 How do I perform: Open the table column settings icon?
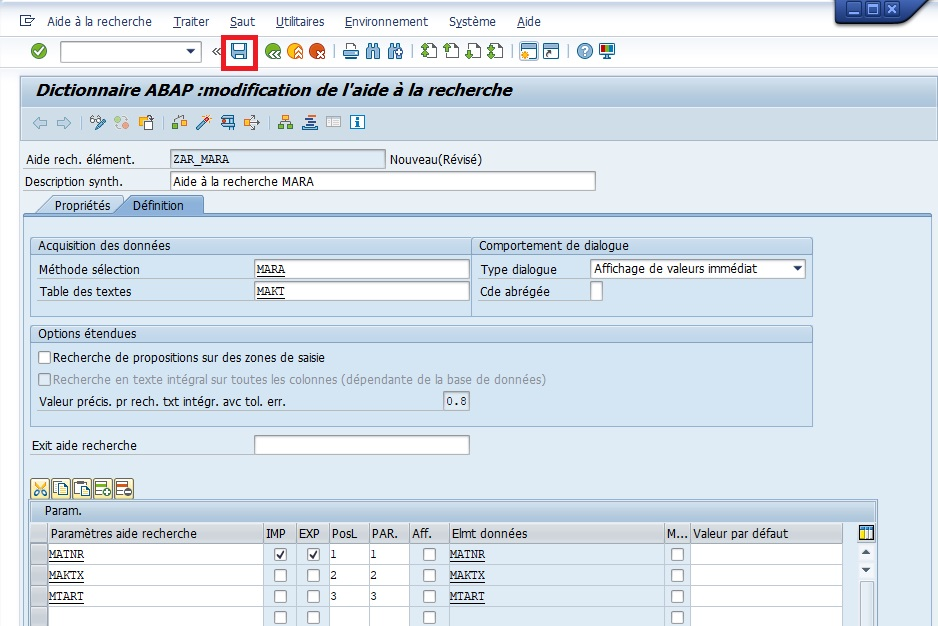[866, 533]
